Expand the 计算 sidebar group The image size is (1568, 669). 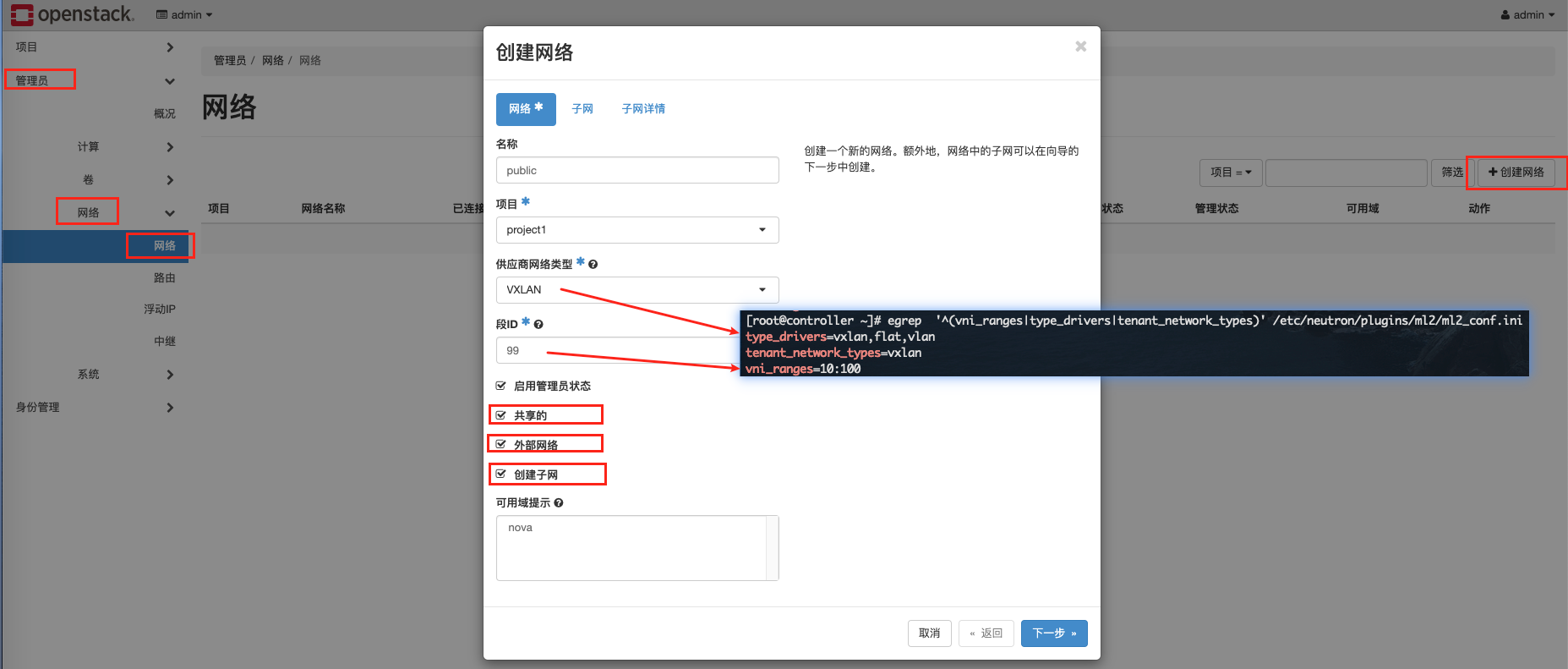point(125,147)
